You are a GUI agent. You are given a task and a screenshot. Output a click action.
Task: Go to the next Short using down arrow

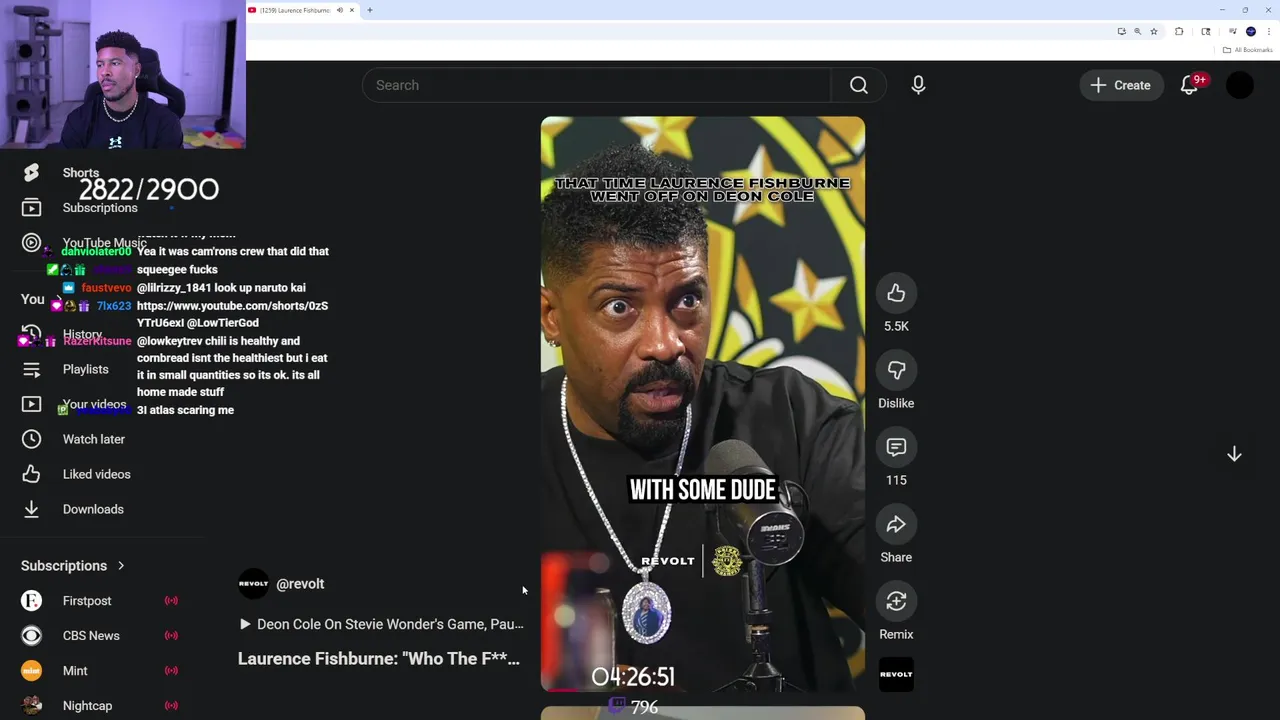coord(1234,454)
